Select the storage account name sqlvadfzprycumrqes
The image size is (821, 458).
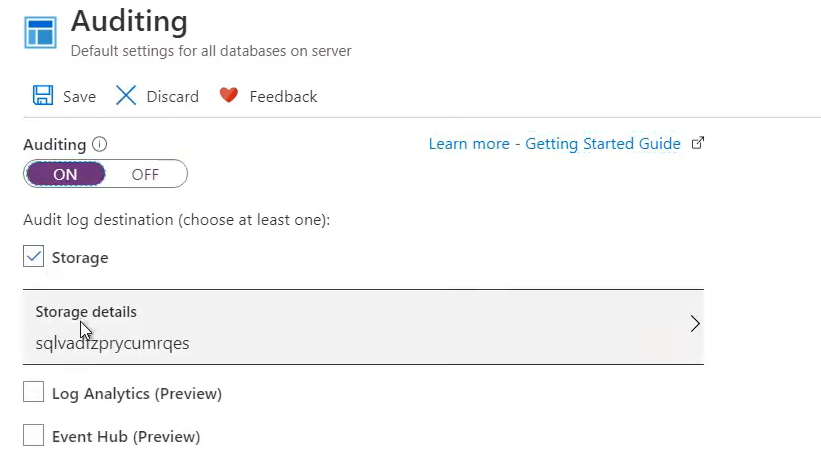pyautogui.click(x=112, y=343)
